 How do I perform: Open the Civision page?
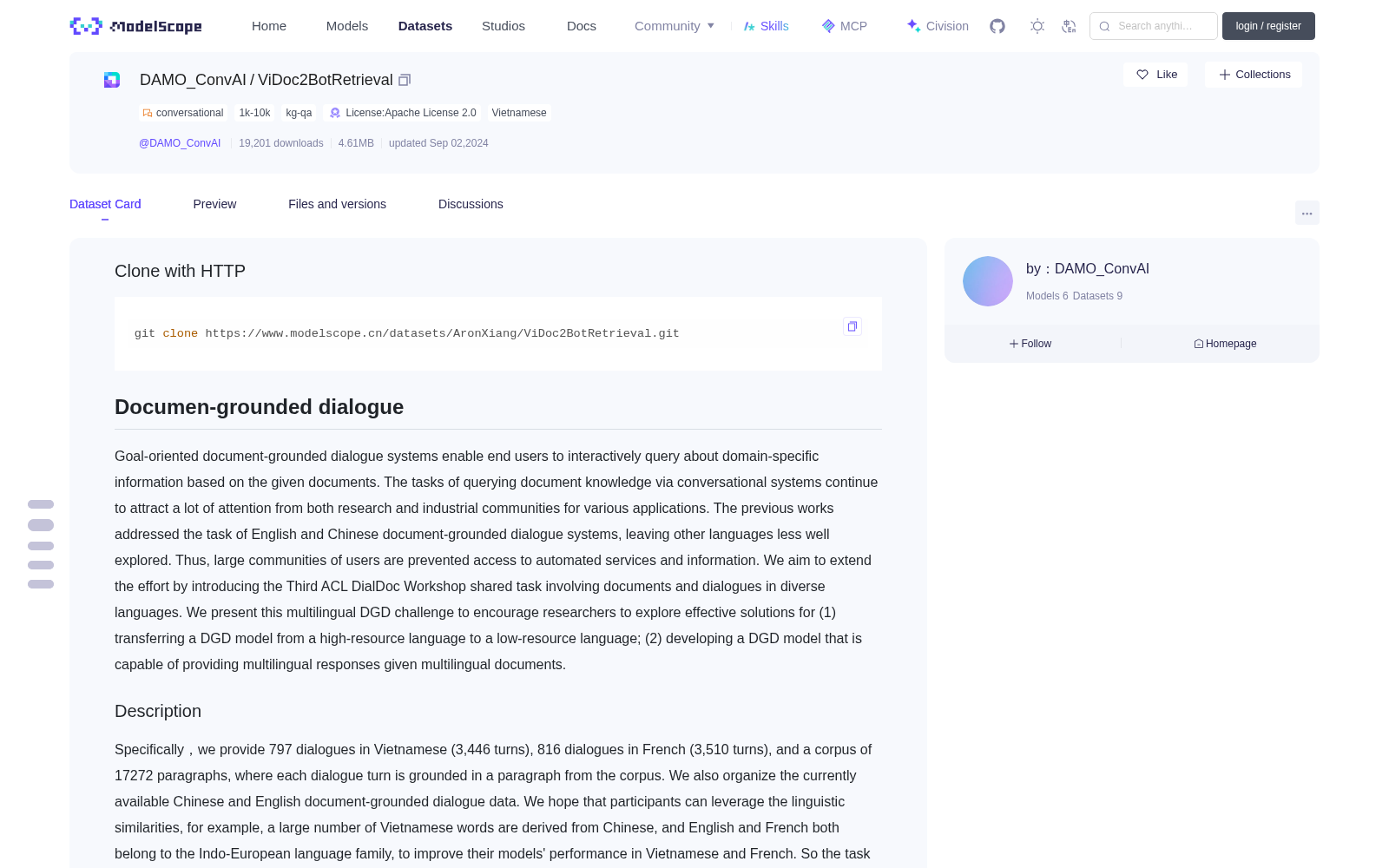(x=938, y=26)
